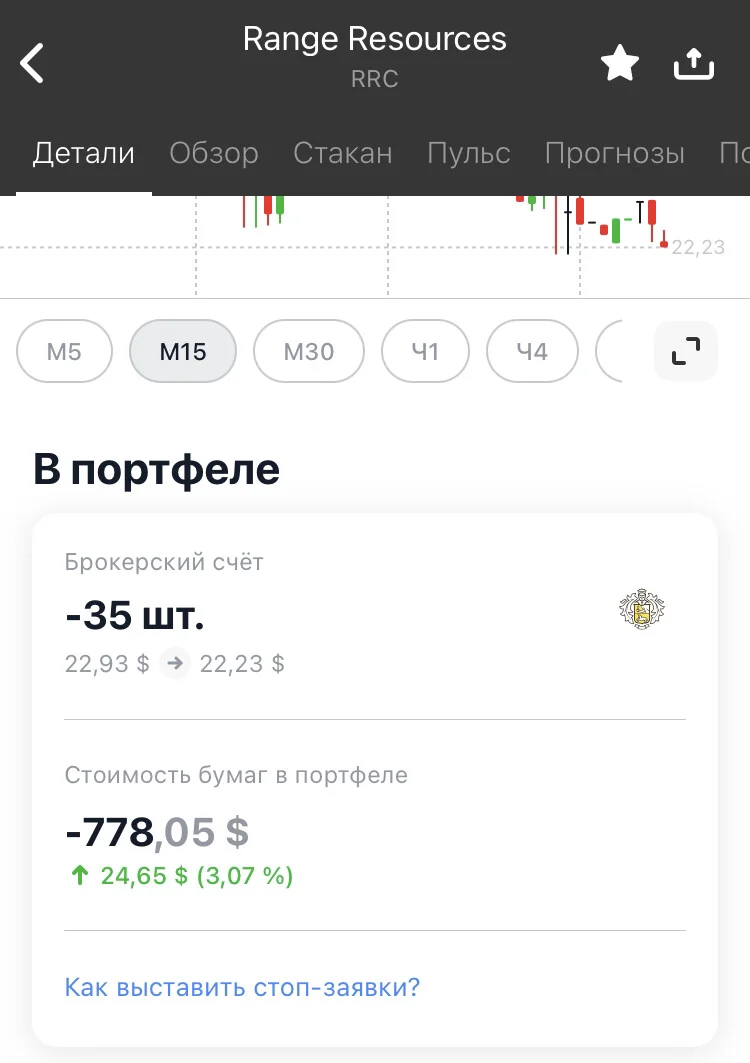Open 'Как выставить стоп-заявки?' link

click(242, 987)
